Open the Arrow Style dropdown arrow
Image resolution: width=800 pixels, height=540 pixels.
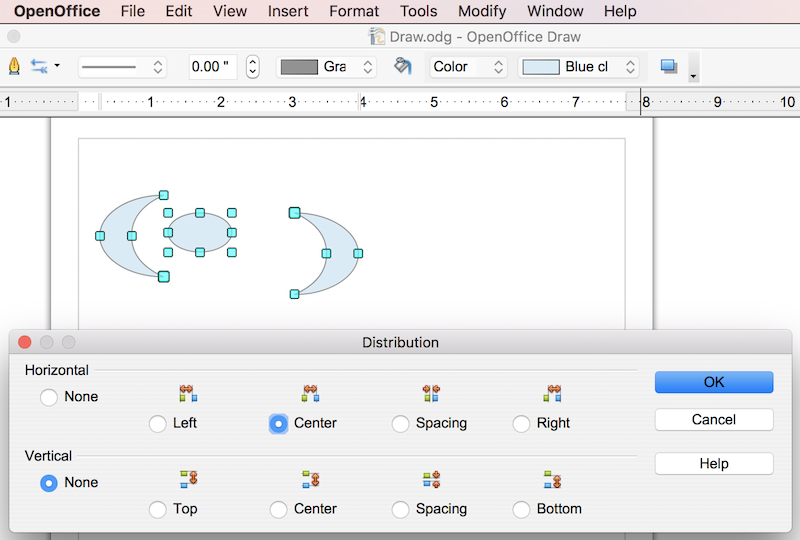(x=57, y=65)
